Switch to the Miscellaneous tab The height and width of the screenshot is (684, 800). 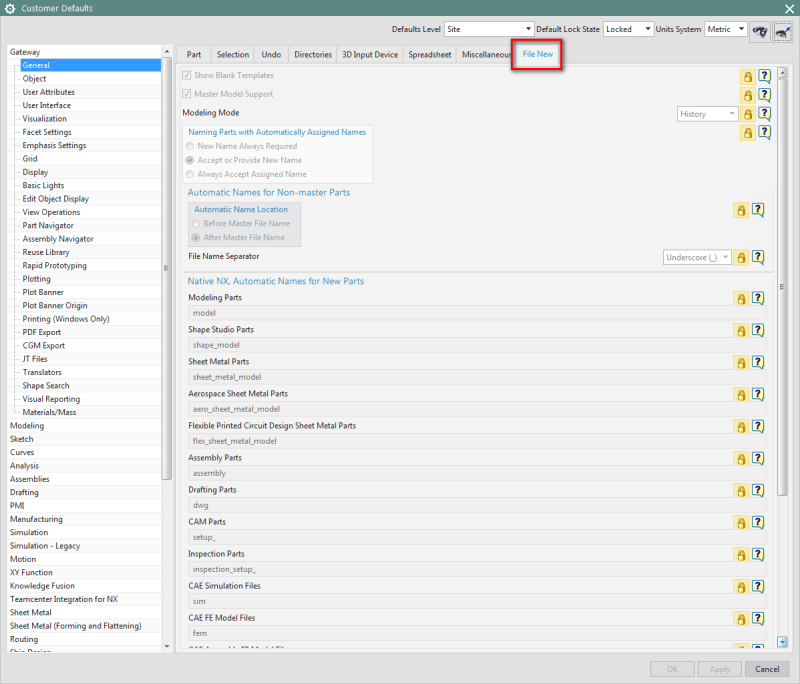486,55
